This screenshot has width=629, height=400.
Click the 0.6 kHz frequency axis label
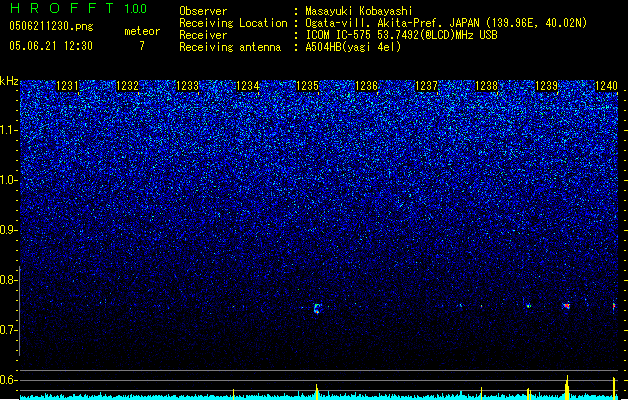[x=8, y=380]
